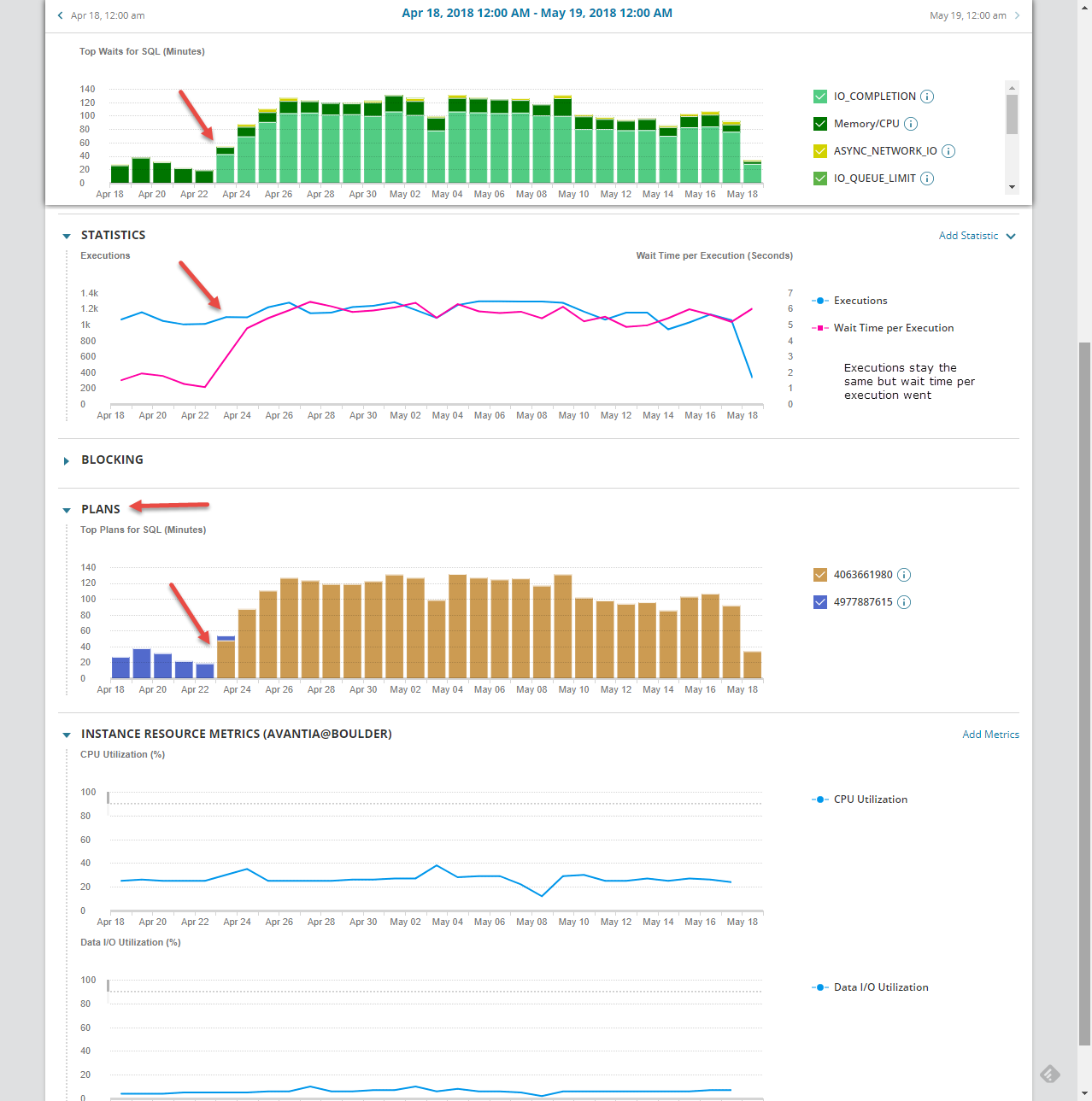
Task: Click the wait legend scrollbar down arrow
Action: tap(1012, 187)
